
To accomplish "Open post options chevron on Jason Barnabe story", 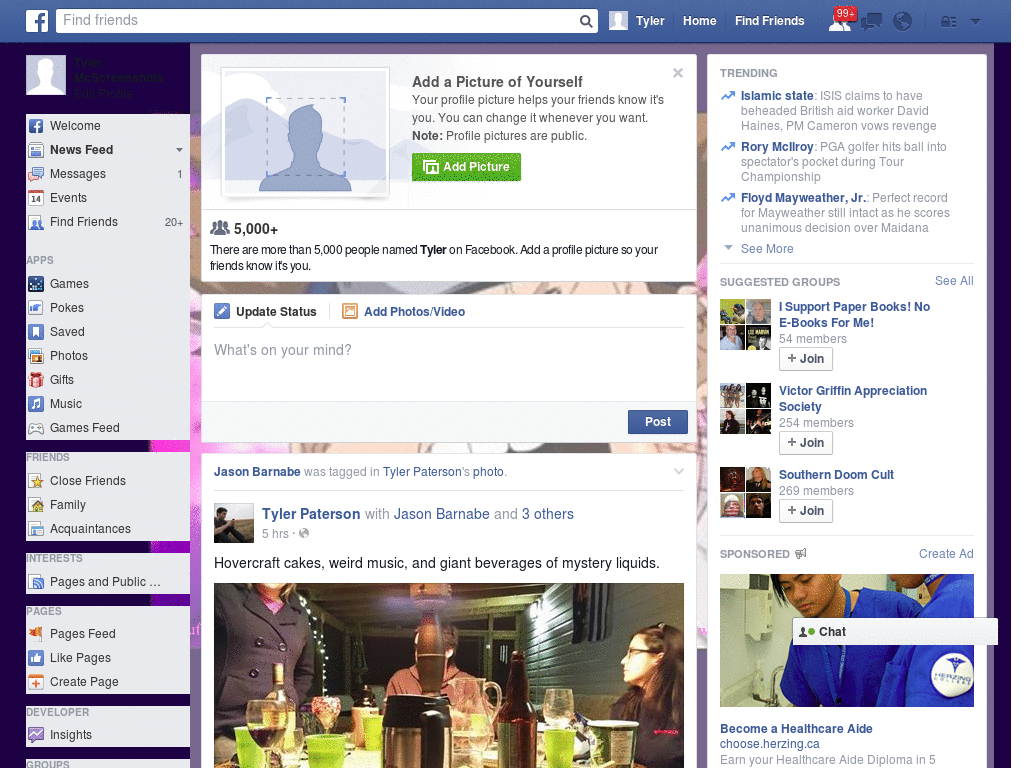I will click(679, 472).
